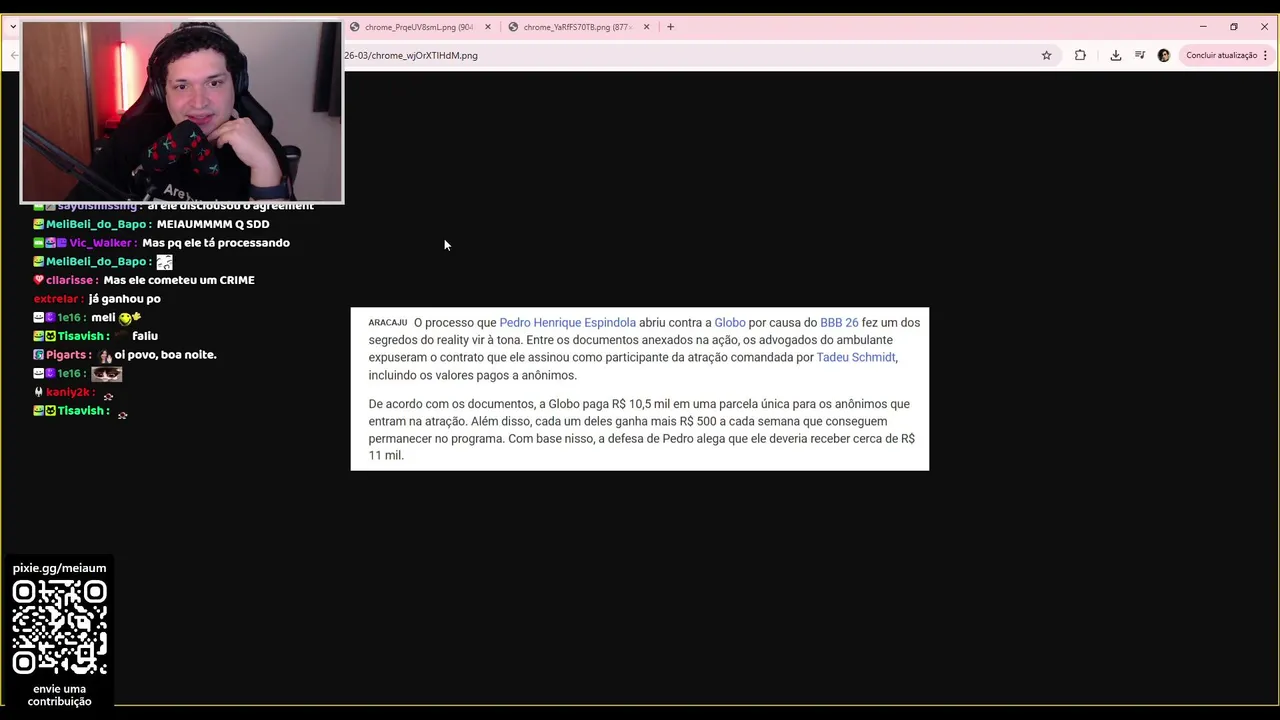The image size is (1280, 720).
Task: Click the Plgarts chat username
Action: point(66,355)
